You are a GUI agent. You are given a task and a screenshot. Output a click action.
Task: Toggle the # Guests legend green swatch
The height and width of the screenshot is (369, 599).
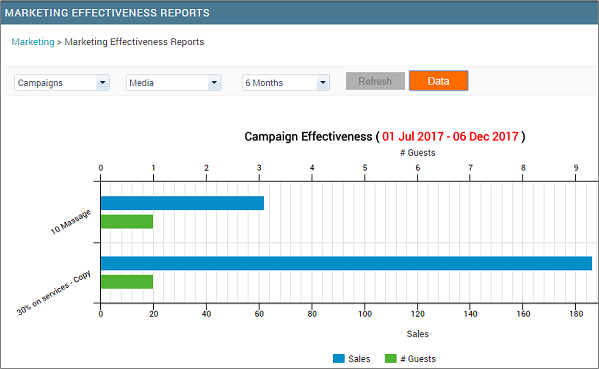391,359
